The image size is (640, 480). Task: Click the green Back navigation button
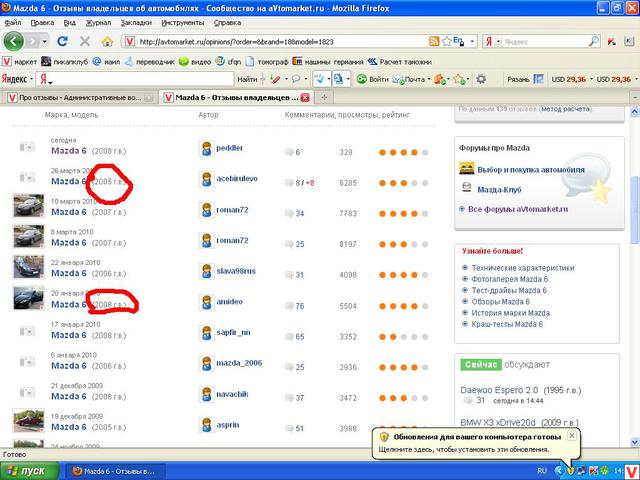click(x=13, y=41)
